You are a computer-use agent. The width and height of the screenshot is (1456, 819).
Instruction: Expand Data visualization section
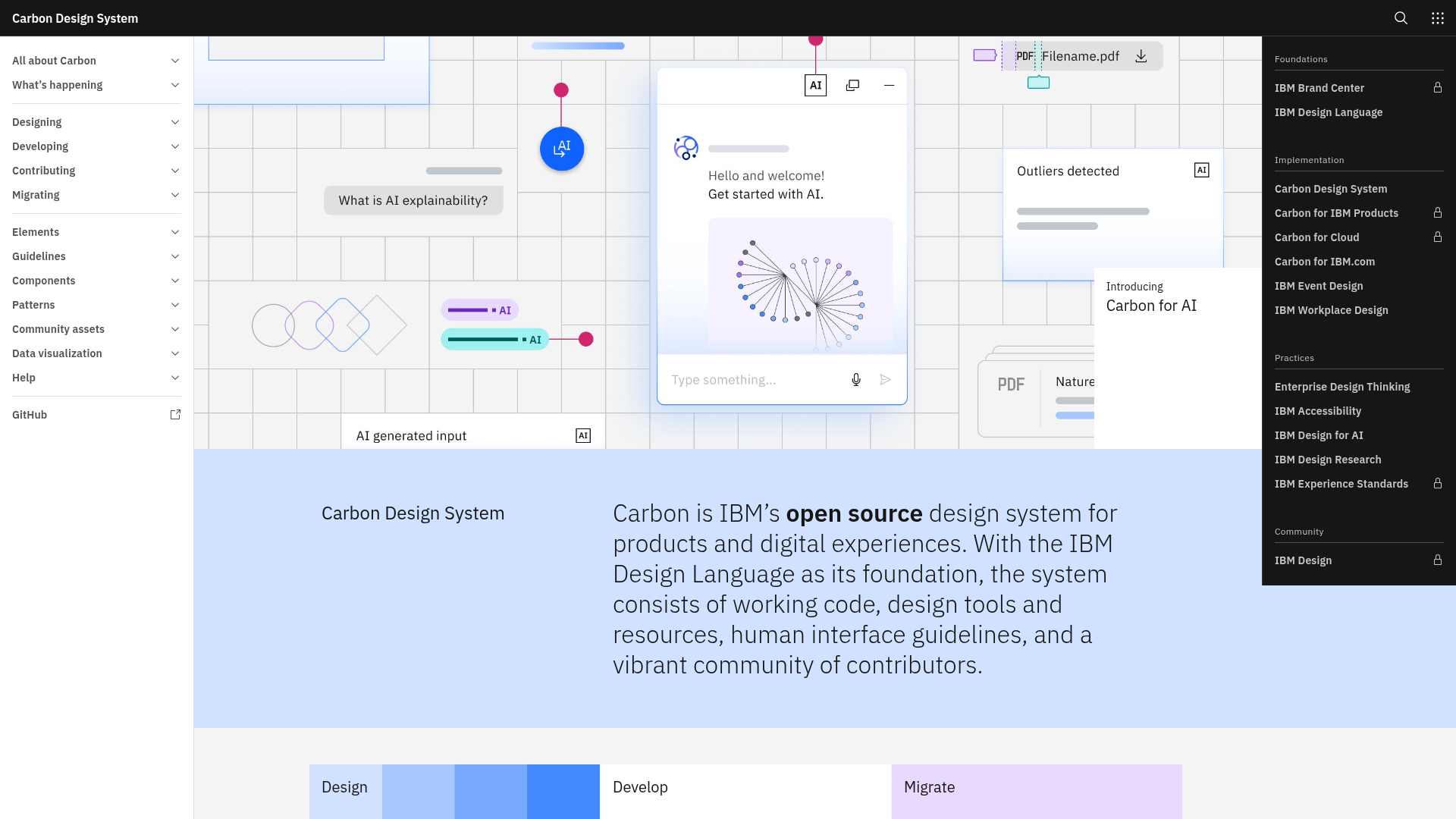pyautogui.click(x=96, y=353)
